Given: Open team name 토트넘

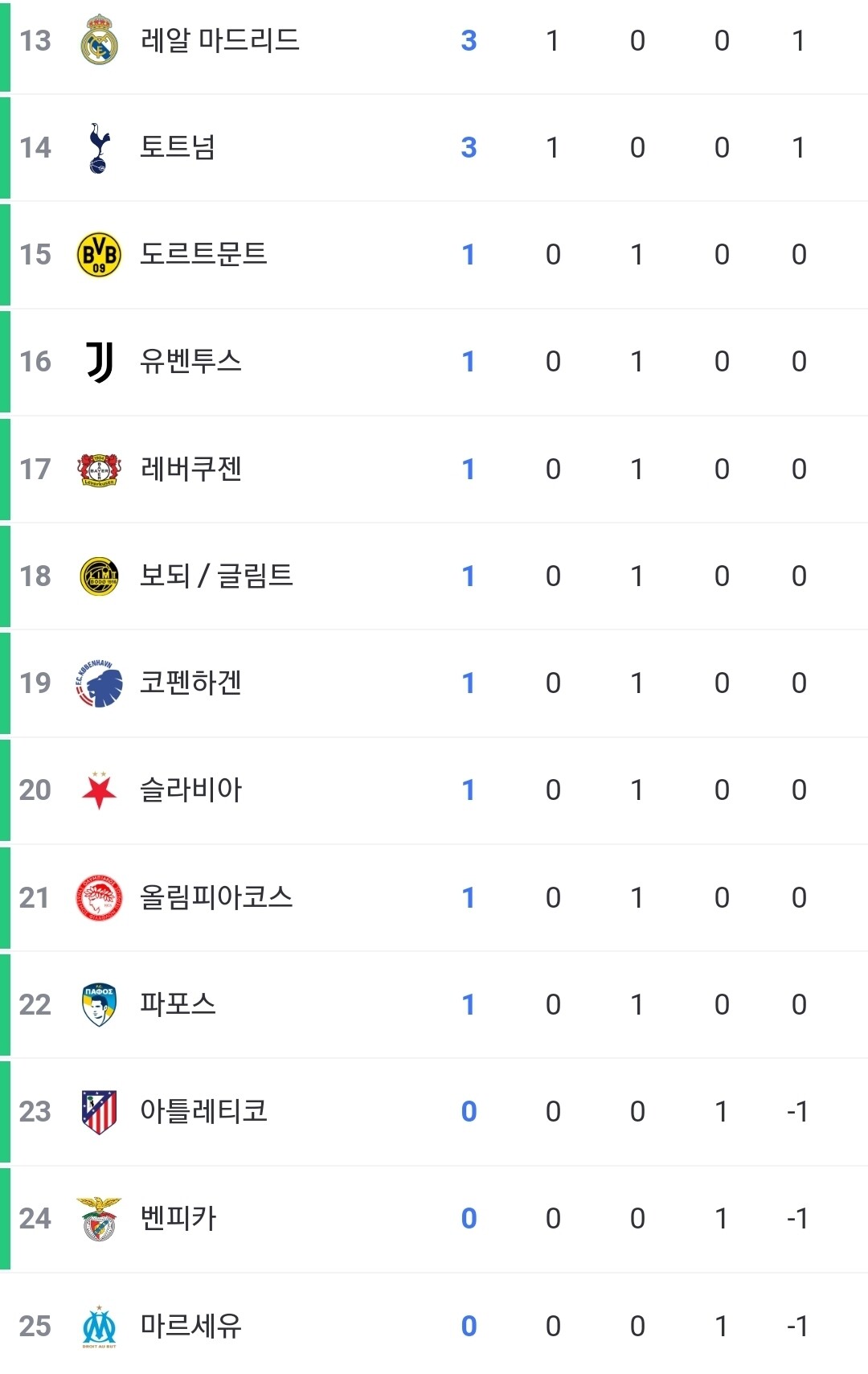Looking at the screenshot, I should (178, 147).
